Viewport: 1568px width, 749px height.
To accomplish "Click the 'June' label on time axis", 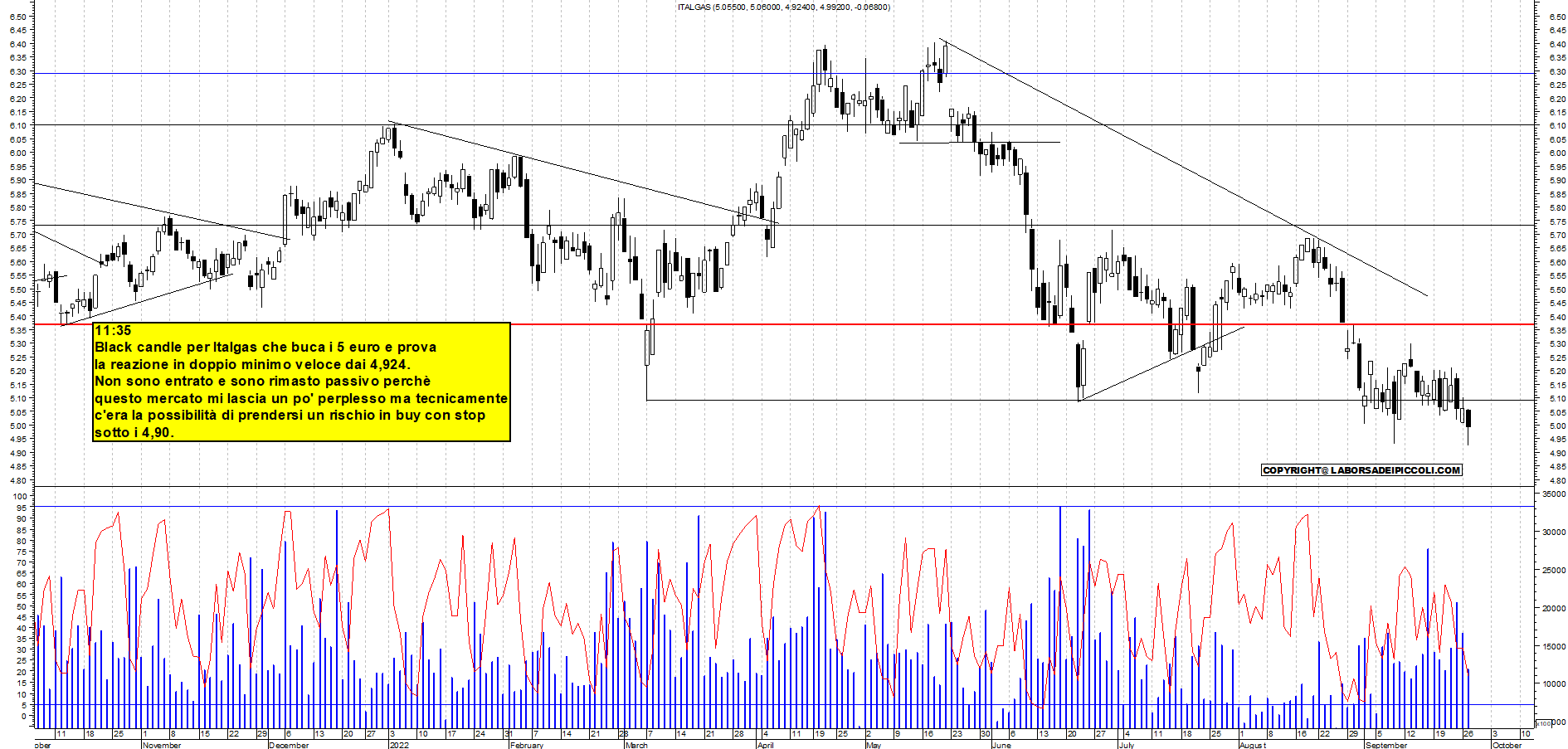I will 1001,745.
